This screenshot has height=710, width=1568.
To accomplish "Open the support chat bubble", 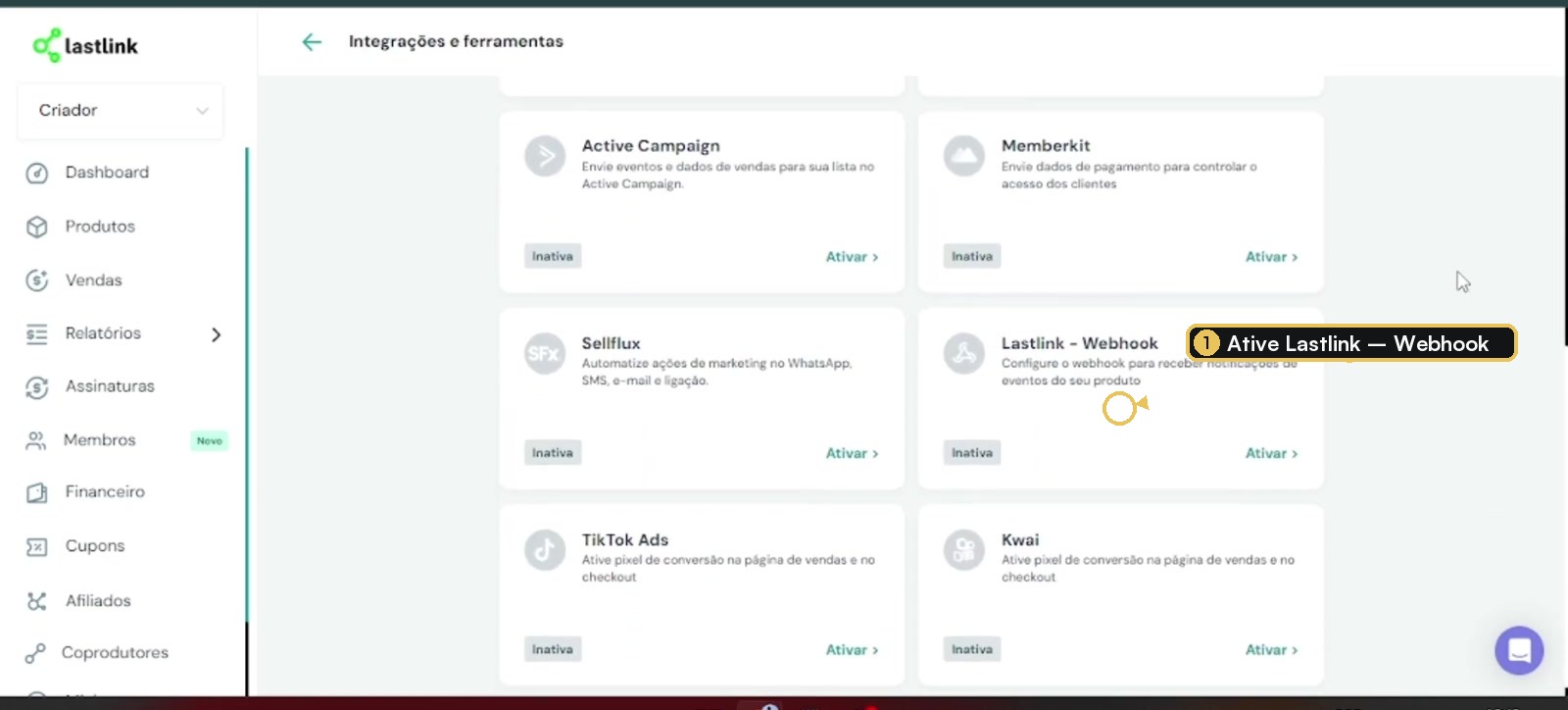I will tap(1519, 650).
